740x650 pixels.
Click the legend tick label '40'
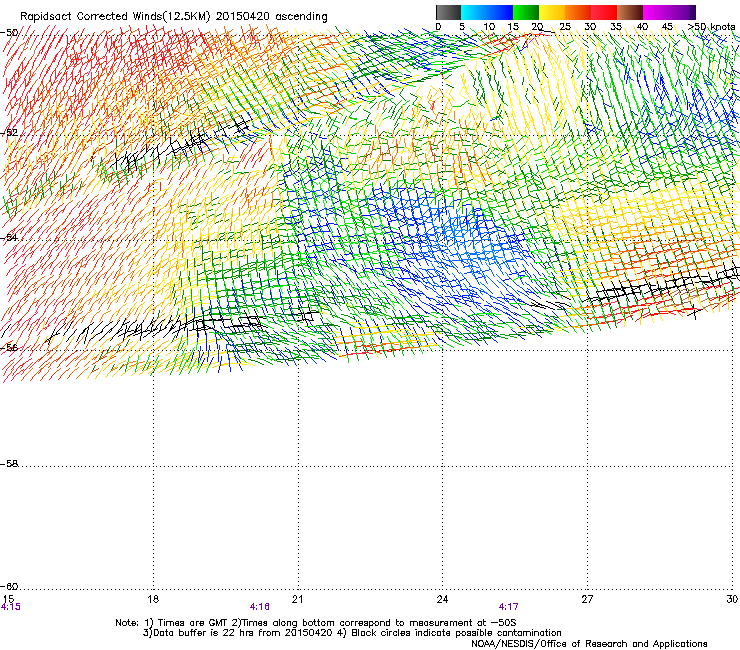[x=642, y=27]
